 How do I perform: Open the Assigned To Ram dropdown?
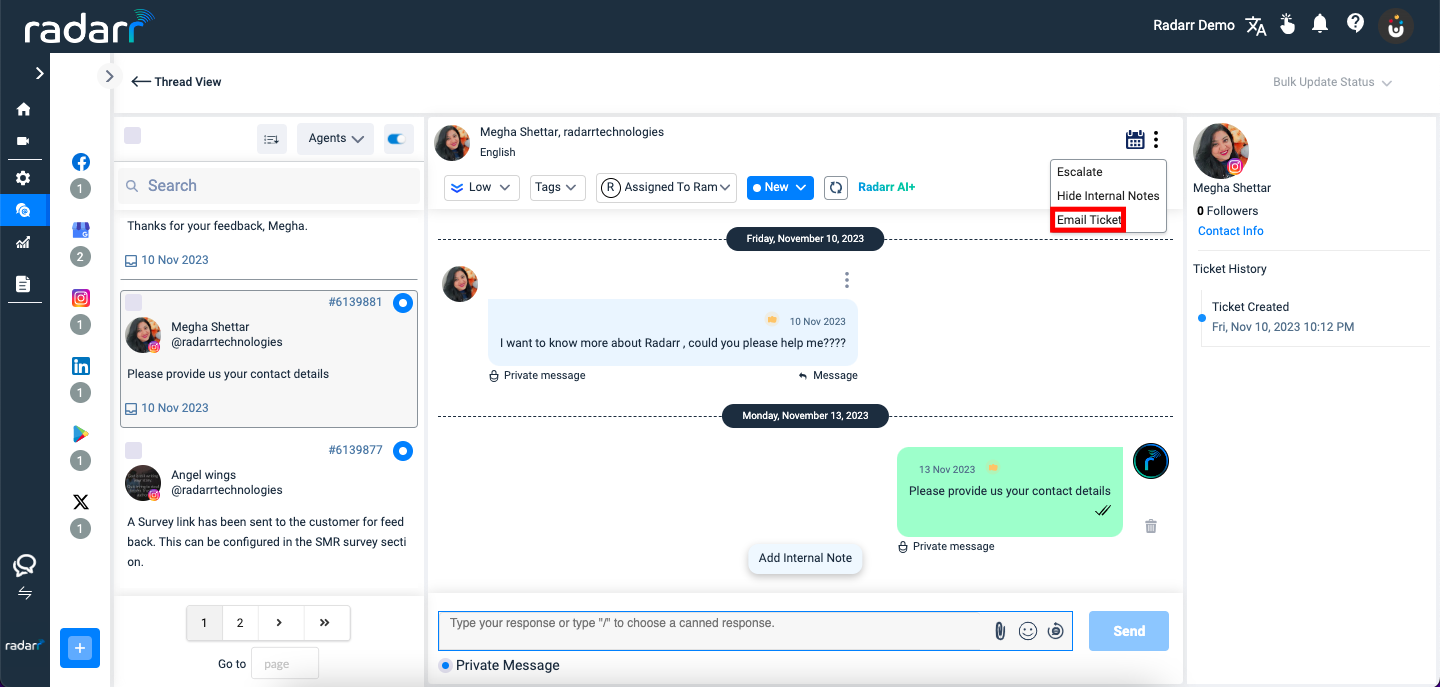tap(667, 187)
